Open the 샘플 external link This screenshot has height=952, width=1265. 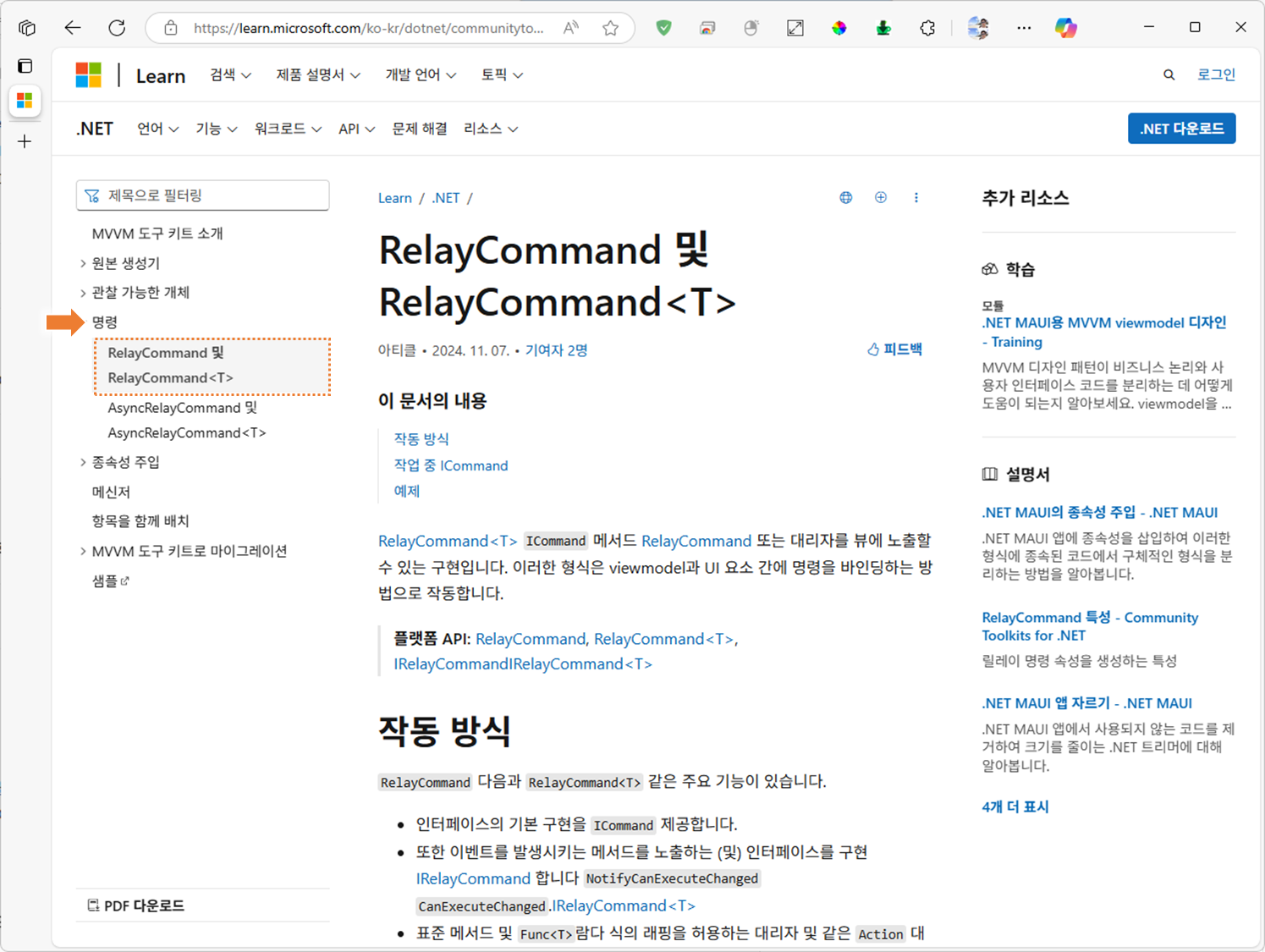point(110,581)
